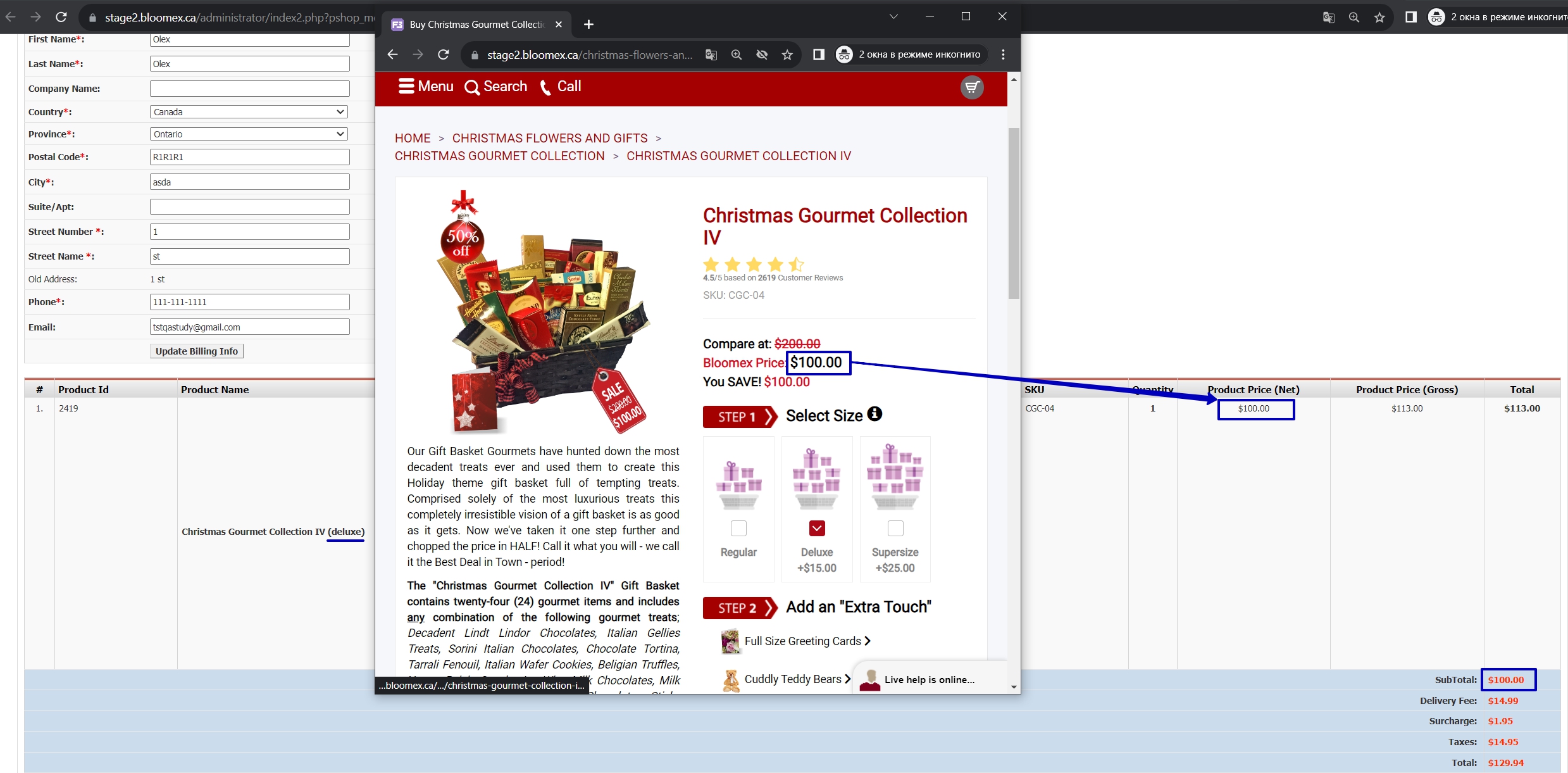Click the First Name input field
Screen dimensions: 1568x773
pos(249,39)
